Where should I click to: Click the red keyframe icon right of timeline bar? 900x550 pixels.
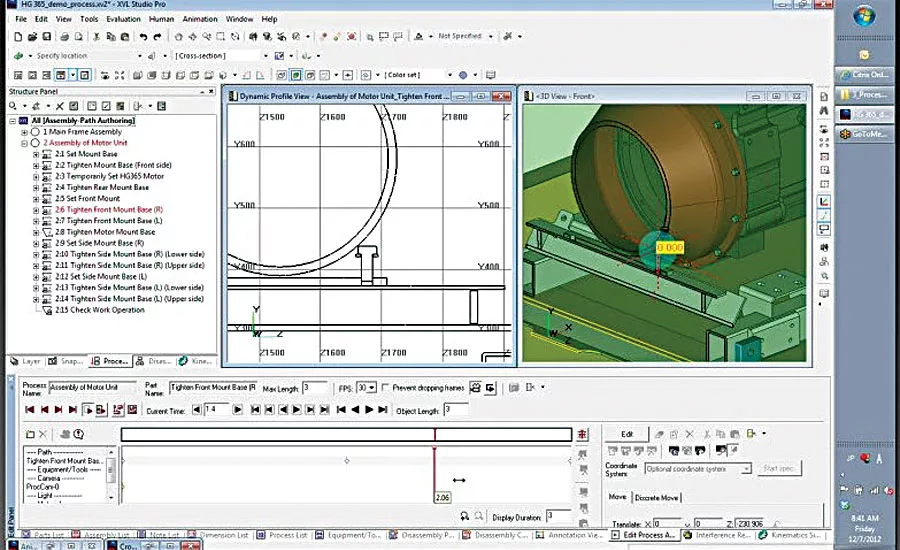(x=583, y=434)
